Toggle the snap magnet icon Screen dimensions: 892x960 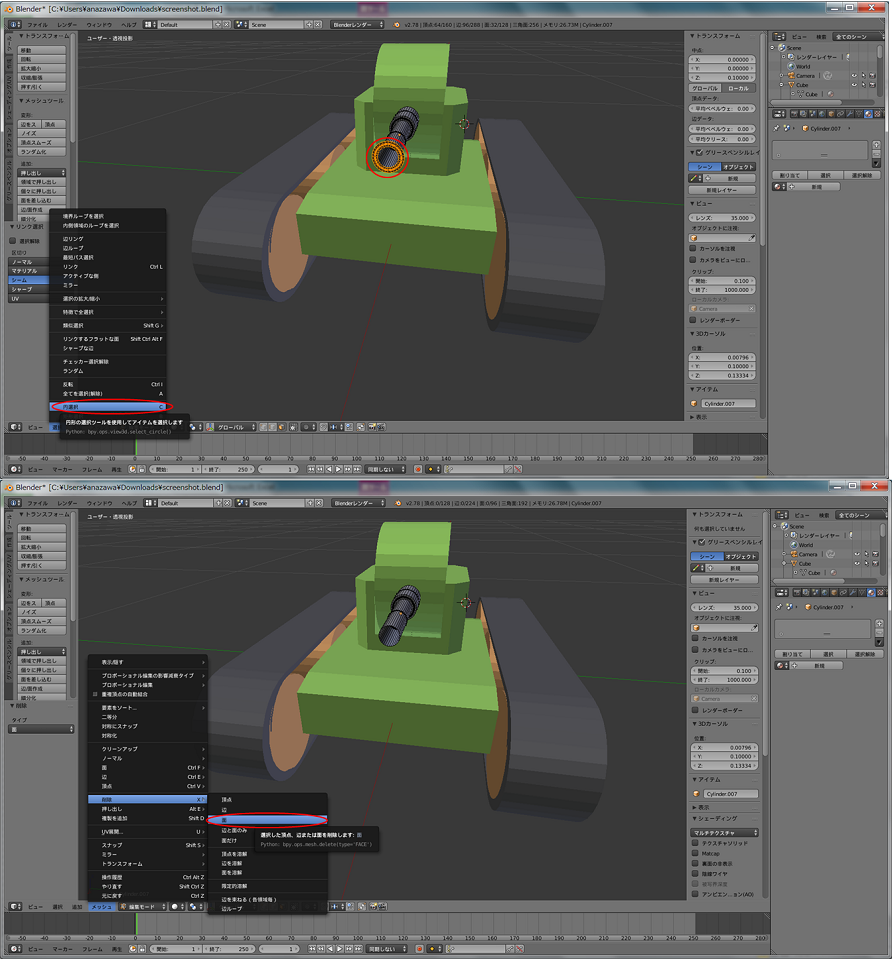pos(325,427)
